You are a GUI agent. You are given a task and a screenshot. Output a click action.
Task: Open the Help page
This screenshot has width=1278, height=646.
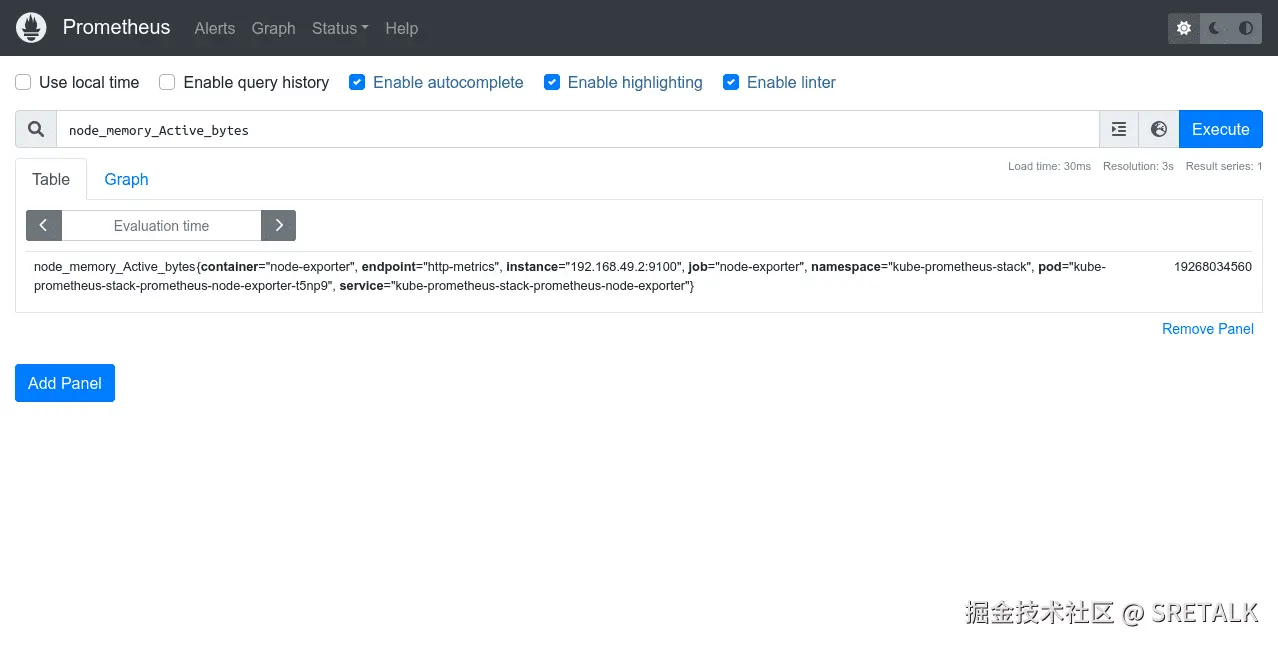point(402,28)
